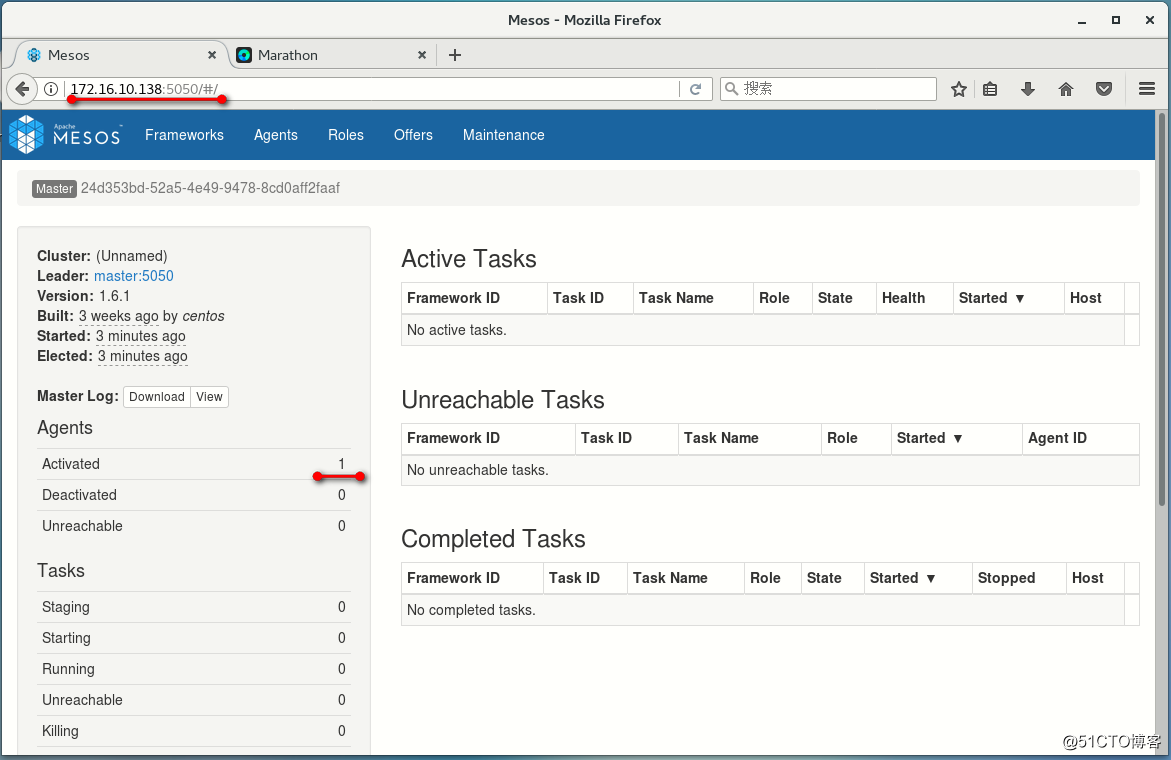Screen dimensions: 1171x760
Task: Open the Agents navigation item
Action: click(x=276, y=135)
